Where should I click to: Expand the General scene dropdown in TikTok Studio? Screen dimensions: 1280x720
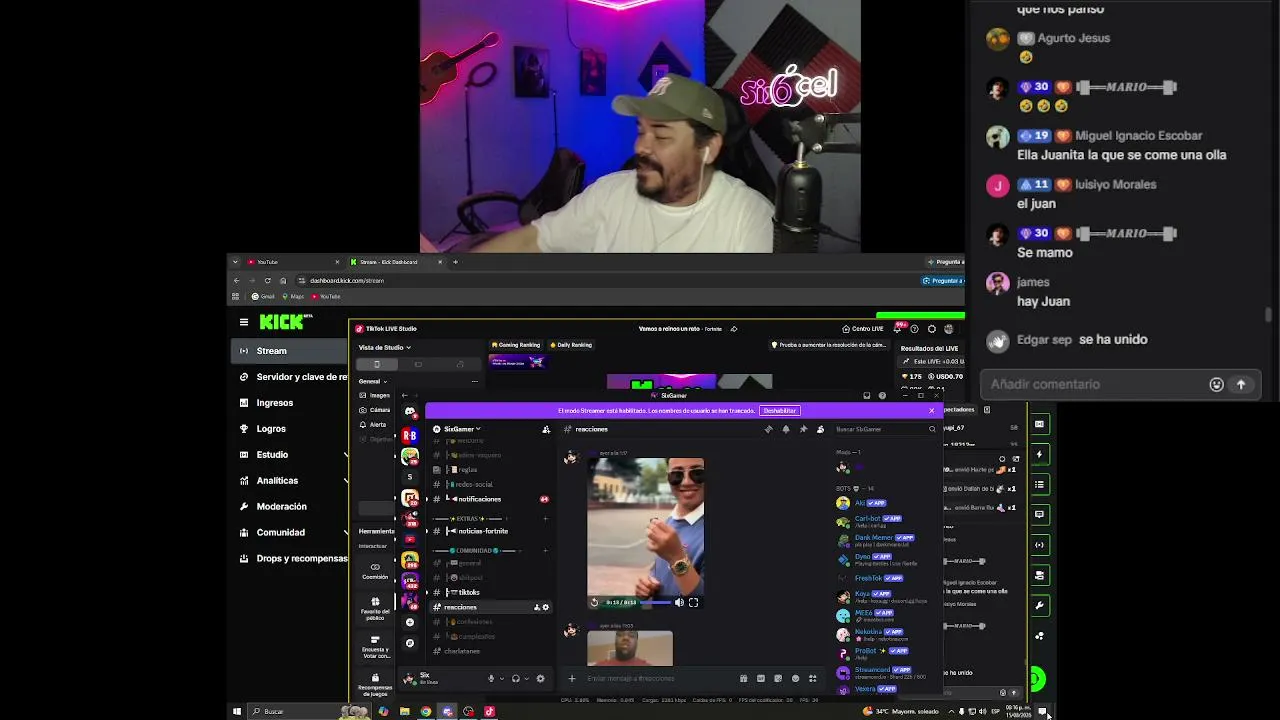[372, 381]
